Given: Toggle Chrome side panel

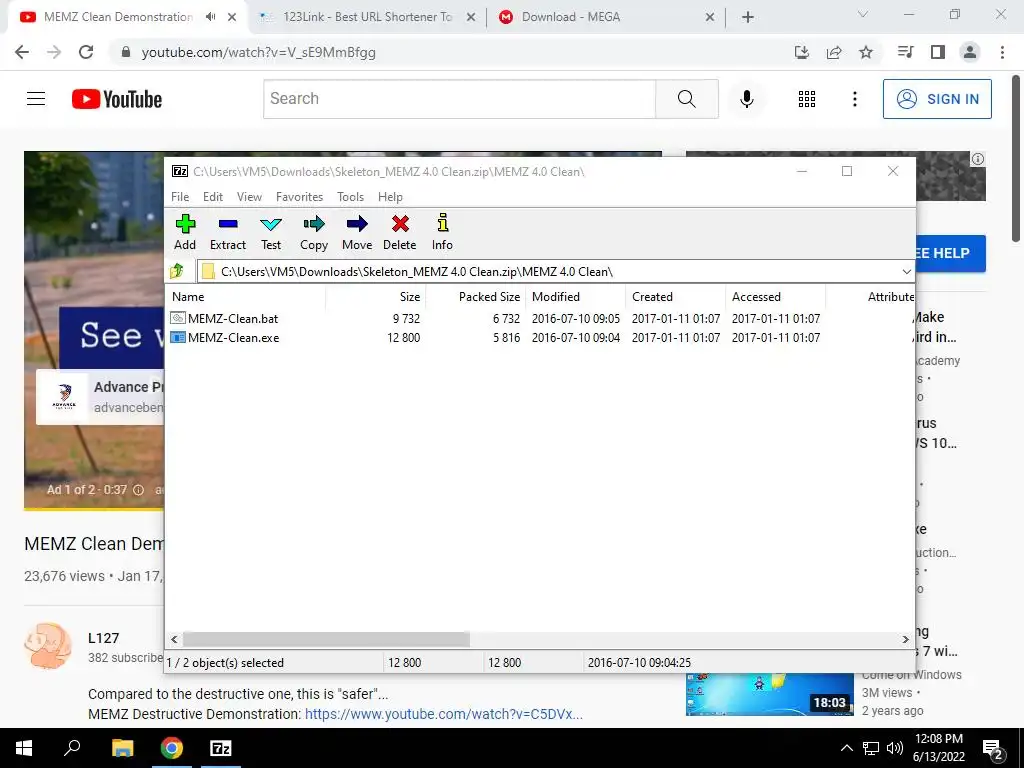Looking at the screenshot, I should coord(938,52).
